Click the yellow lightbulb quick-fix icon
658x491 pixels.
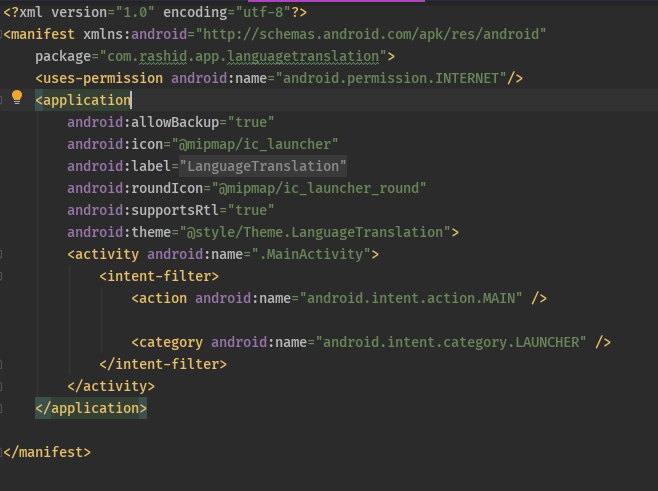pyautogui.click(x=17, y=97)
